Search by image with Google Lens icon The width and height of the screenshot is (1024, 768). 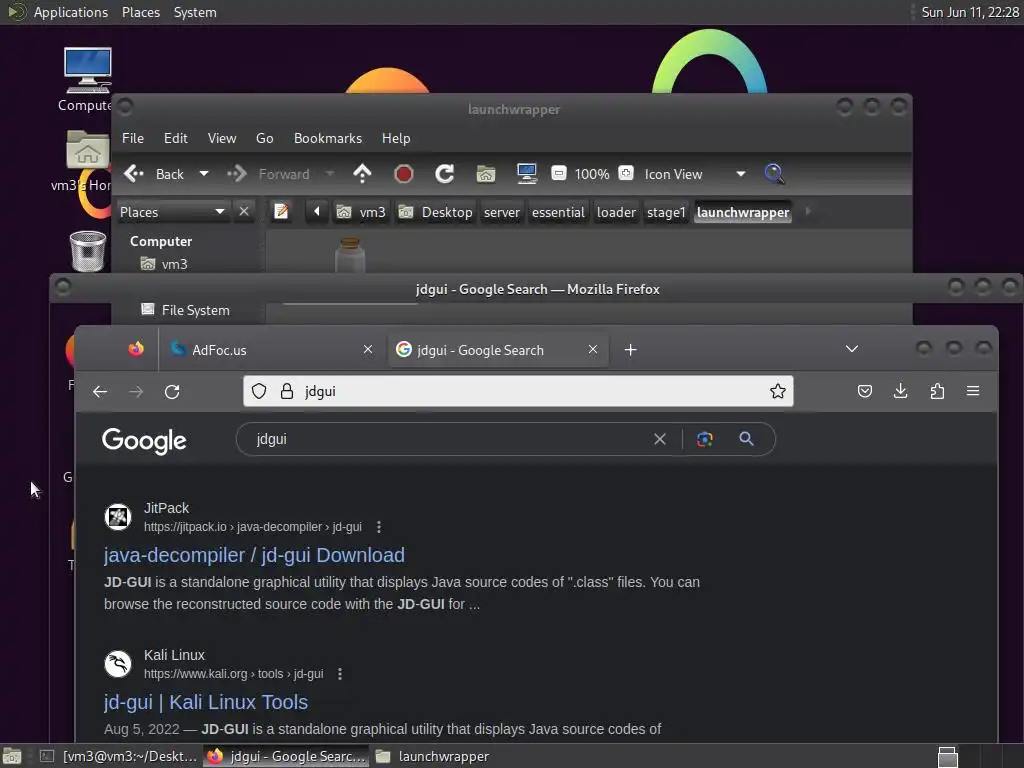tap(705, 439)
